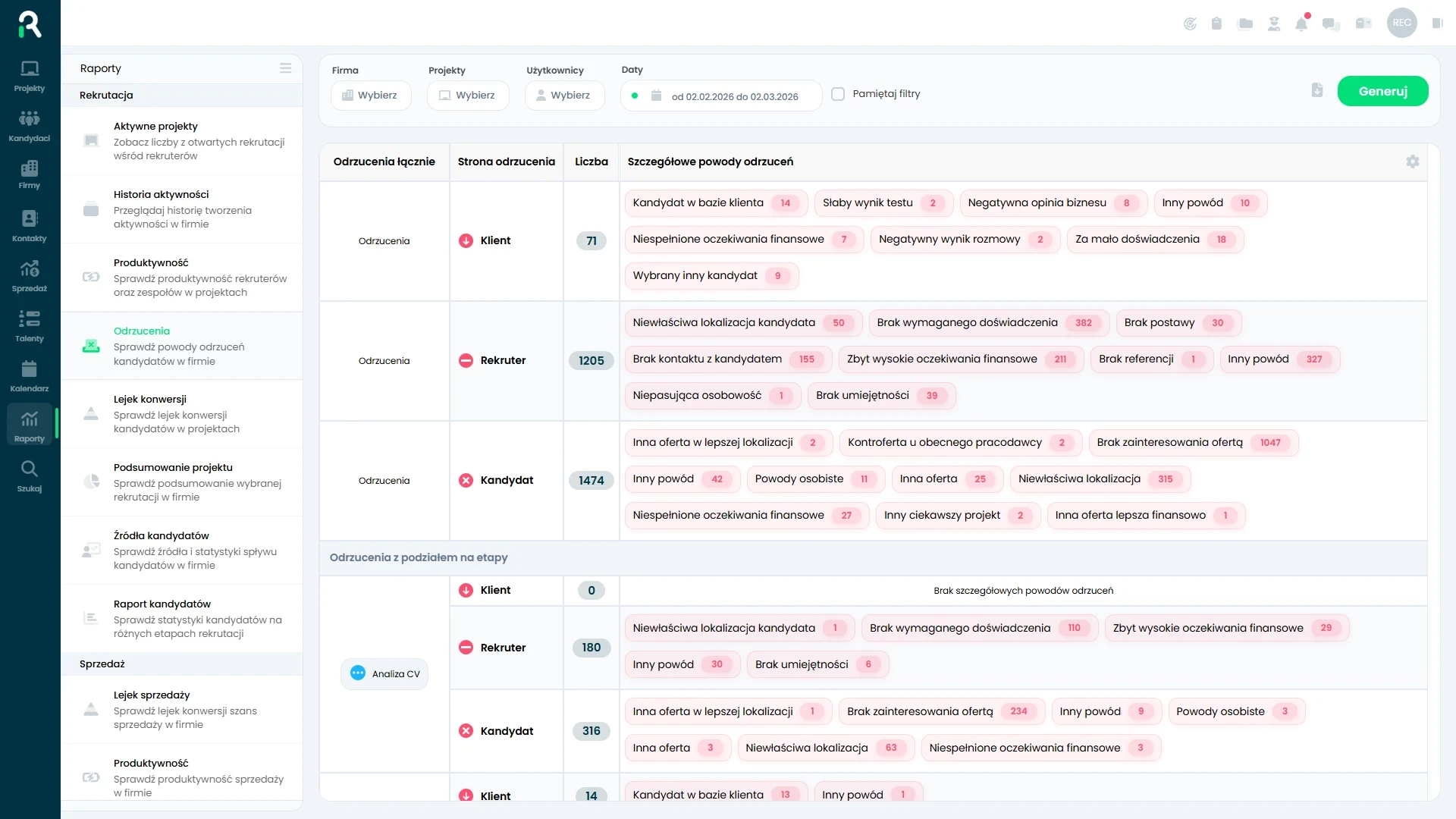1456x819 pixels.
Task: Open the Użytkownicy Wybierz dropdown
Action: click(564, 96)
